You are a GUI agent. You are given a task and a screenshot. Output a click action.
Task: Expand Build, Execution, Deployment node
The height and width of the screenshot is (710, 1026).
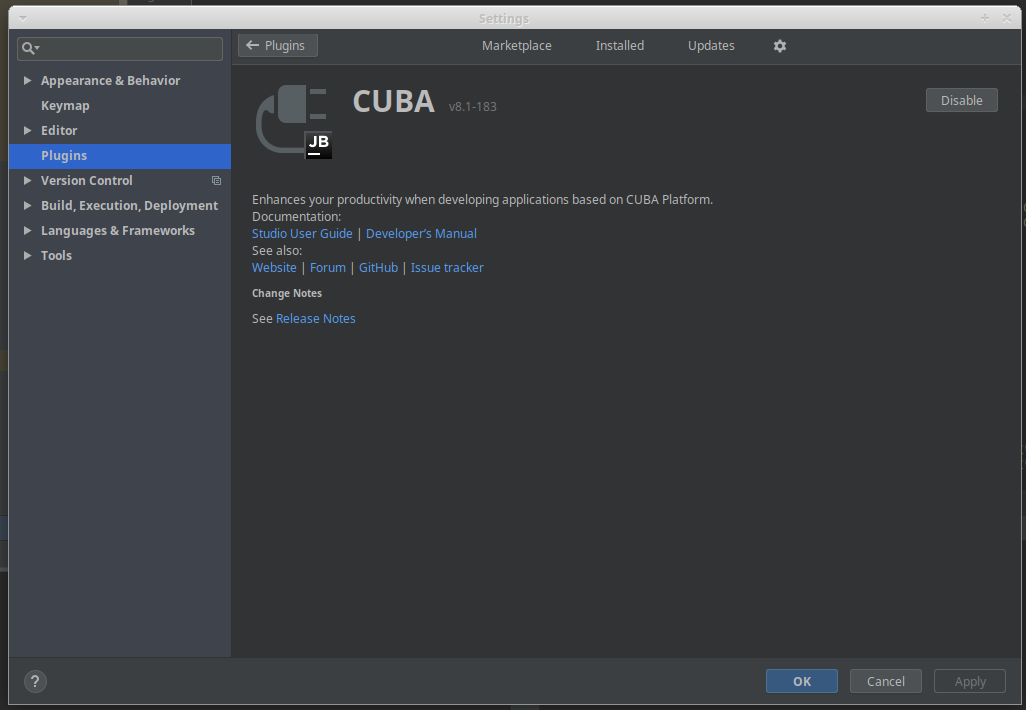click(x=27, y=205)
